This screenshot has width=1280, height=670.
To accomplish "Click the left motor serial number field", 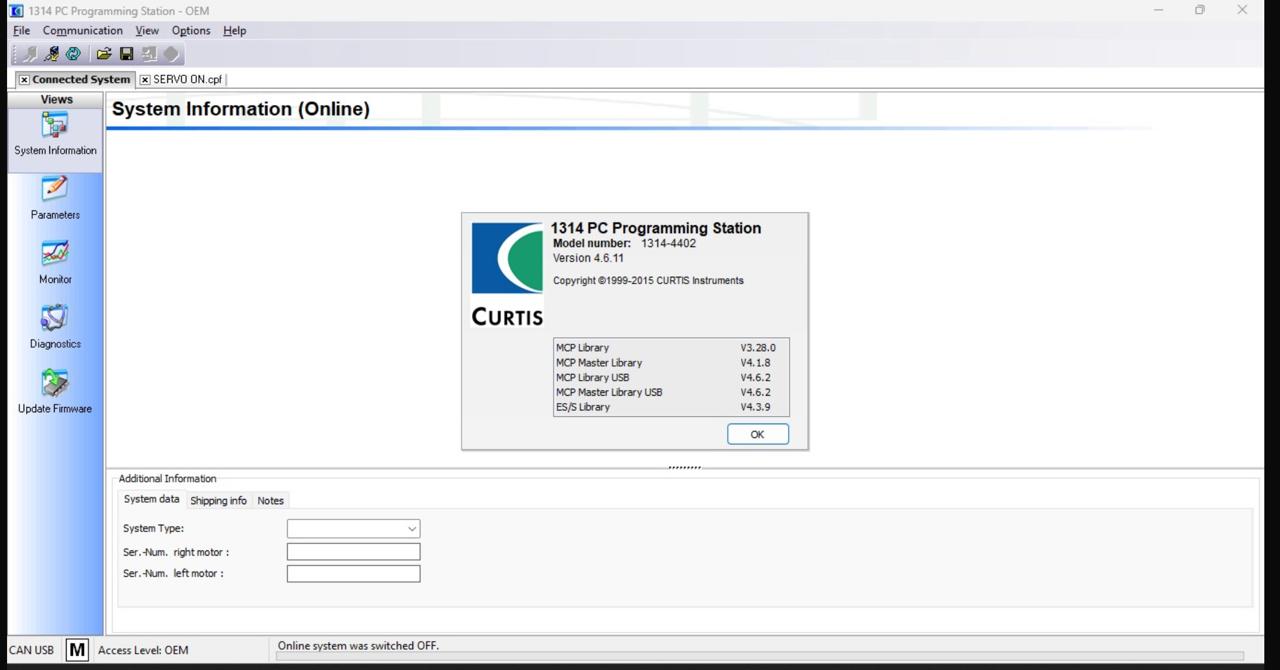I will click(353, 574).
